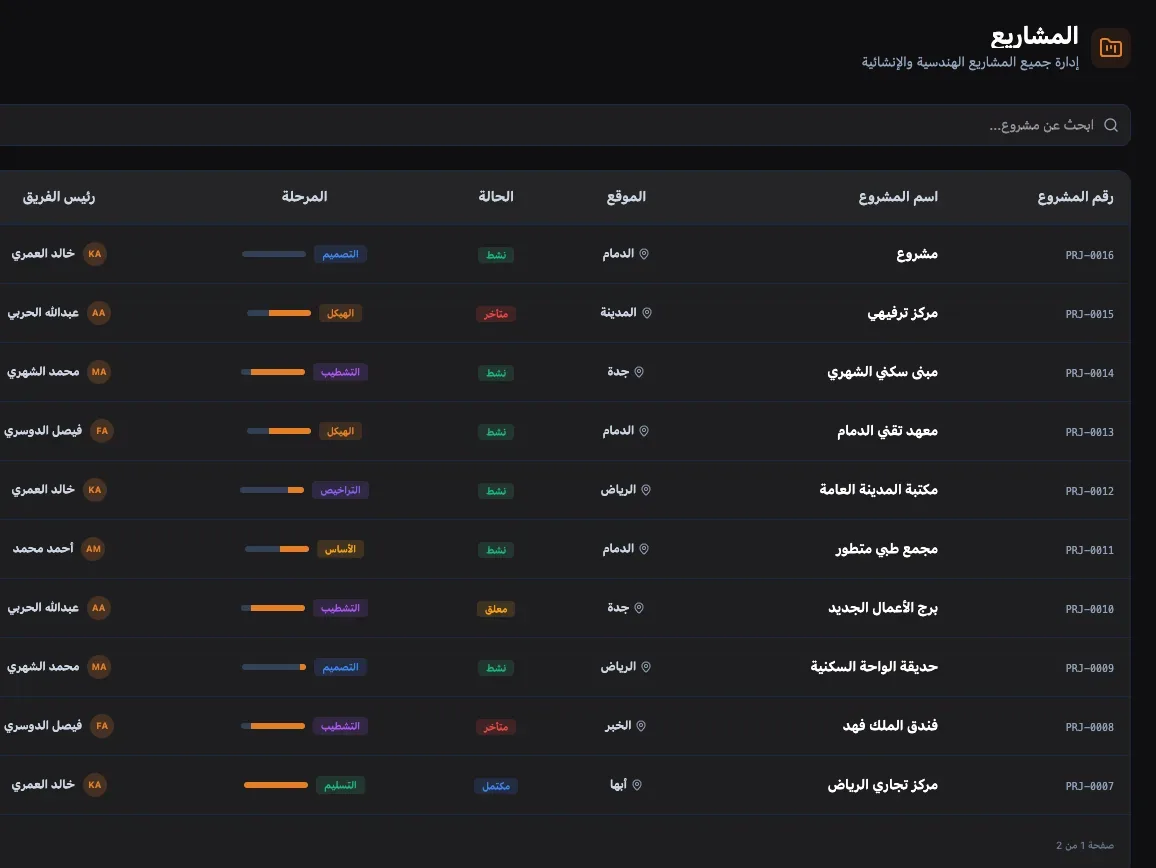
Task: Click متأخر status badge in PRJ-0015 row
Action: tap(495, 313)
